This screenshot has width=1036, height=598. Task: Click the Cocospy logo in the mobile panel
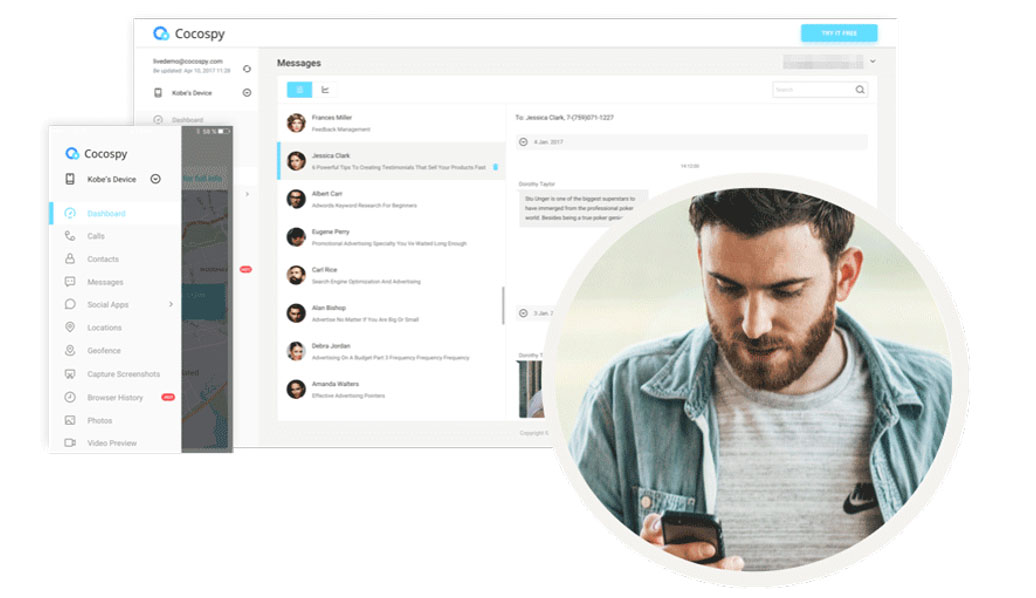point(96,153)
